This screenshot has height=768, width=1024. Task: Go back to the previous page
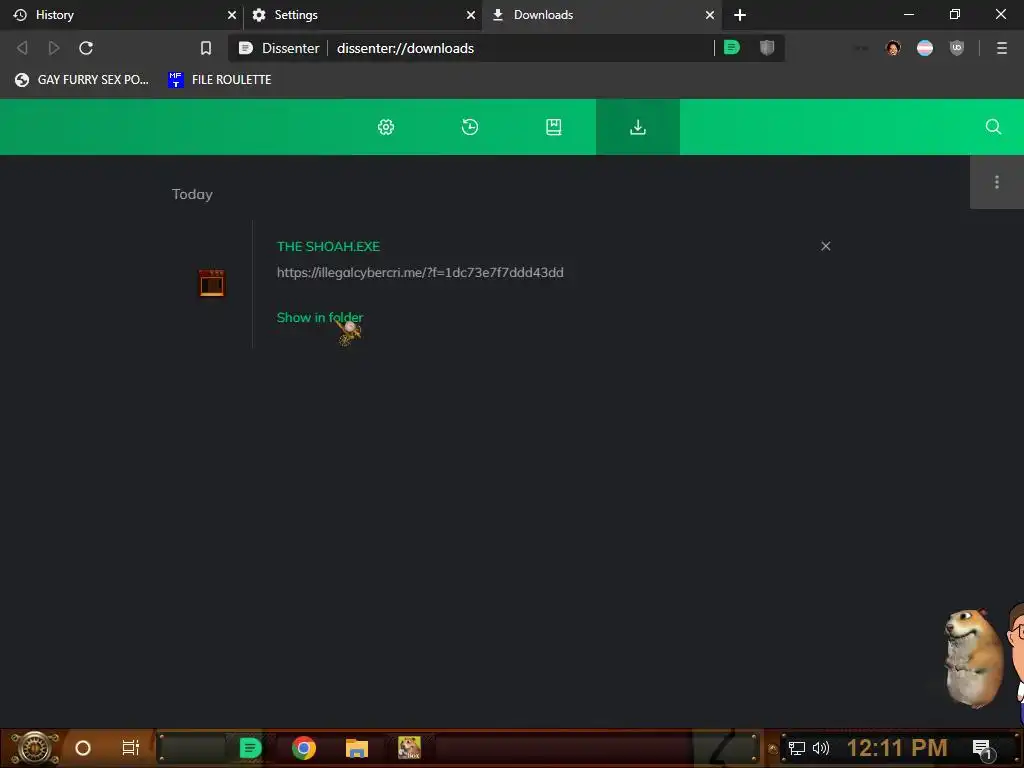click(x=22, y=48)
